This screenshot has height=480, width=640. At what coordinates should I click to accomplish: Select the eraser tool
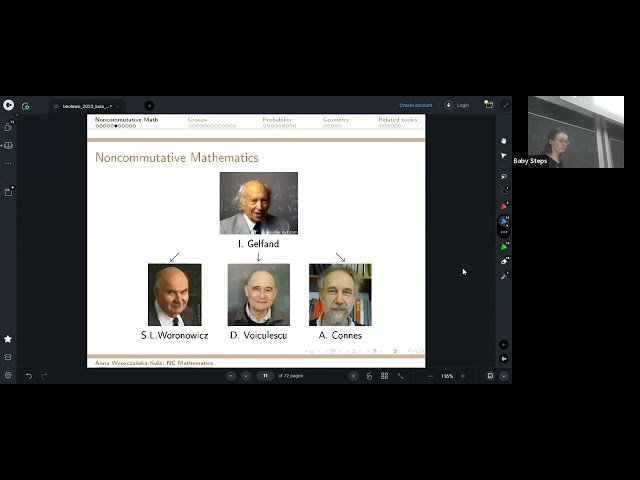[x=504, y=261]
